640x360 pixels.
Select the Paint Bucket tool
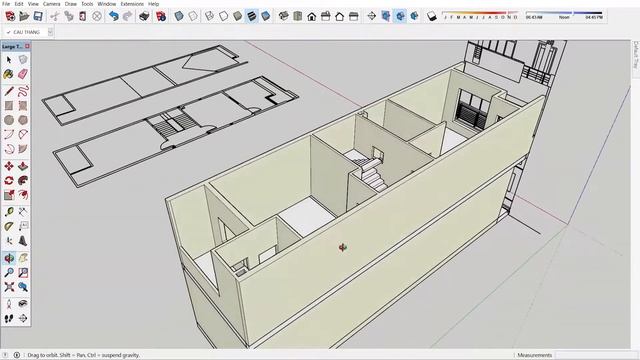tap(9, 74)
